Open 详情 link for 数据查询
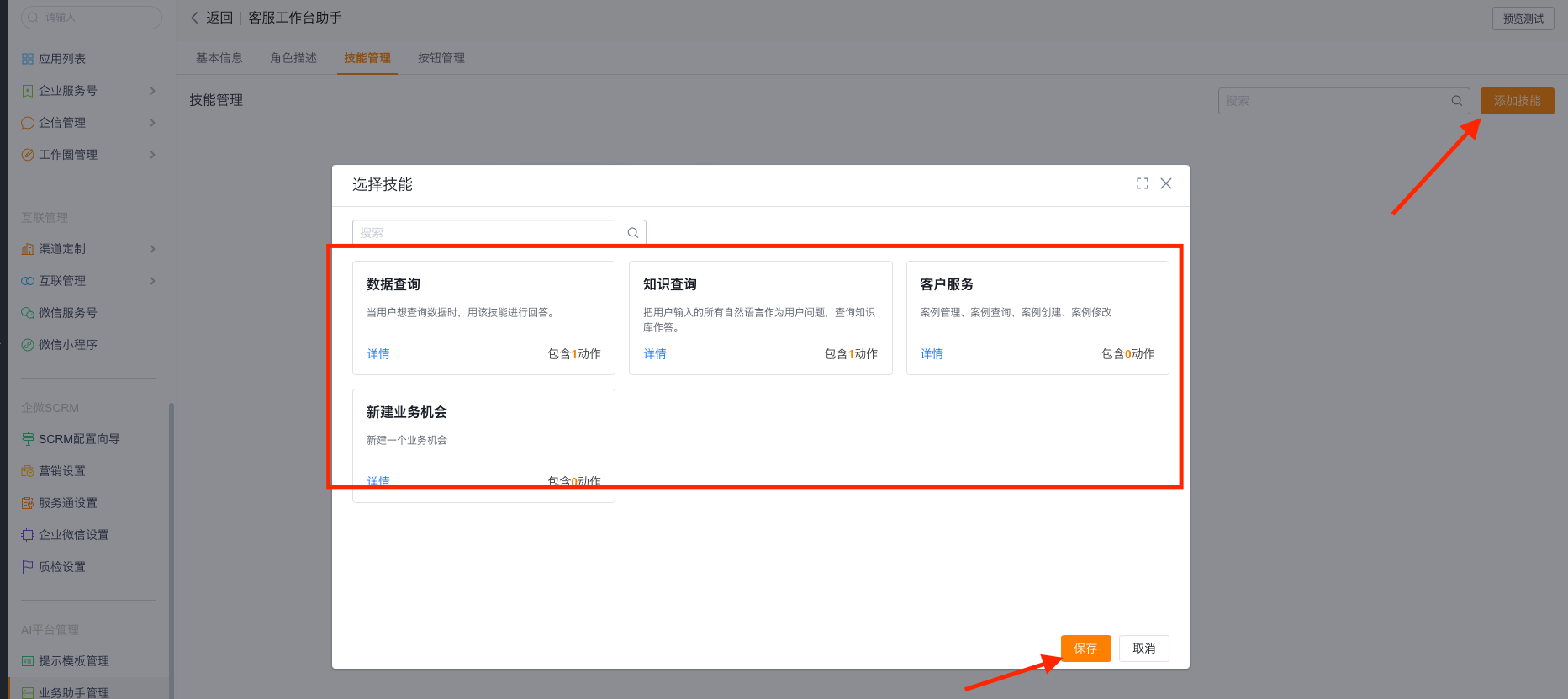This screenshot has height=699, width=1568. 378,354
